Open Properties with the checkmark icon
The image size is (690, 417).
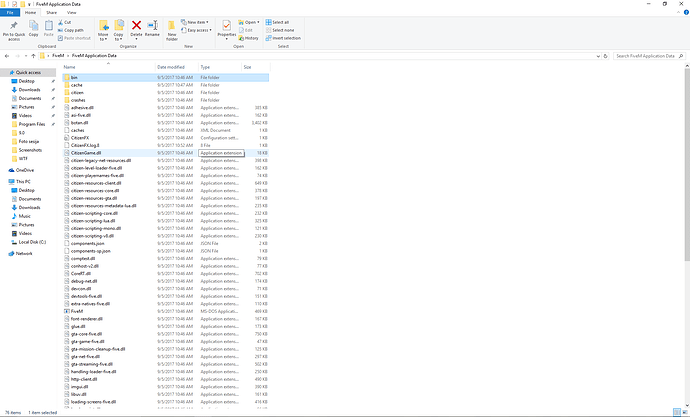coord(227,30)
